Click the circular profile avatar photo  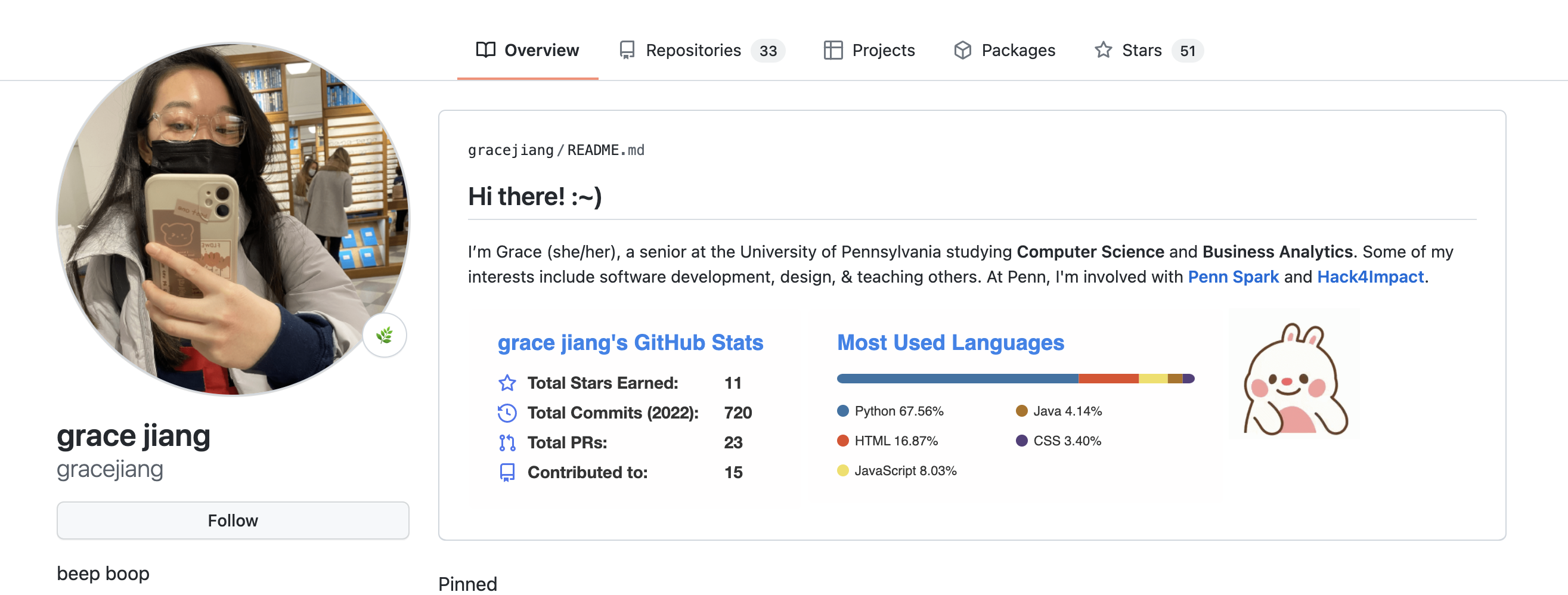(x=233, y=219)
